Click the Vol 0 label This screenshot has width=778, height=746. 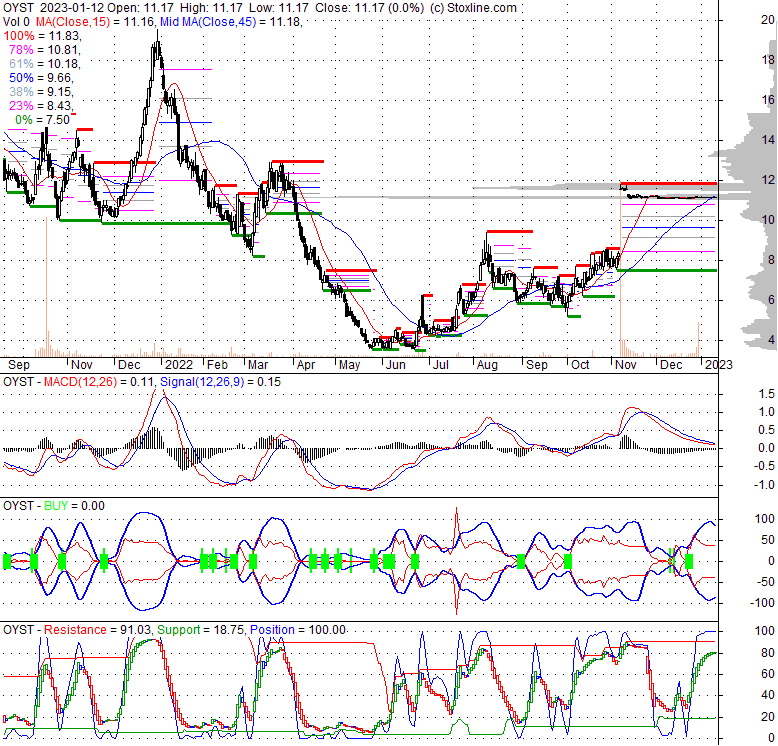16,22
